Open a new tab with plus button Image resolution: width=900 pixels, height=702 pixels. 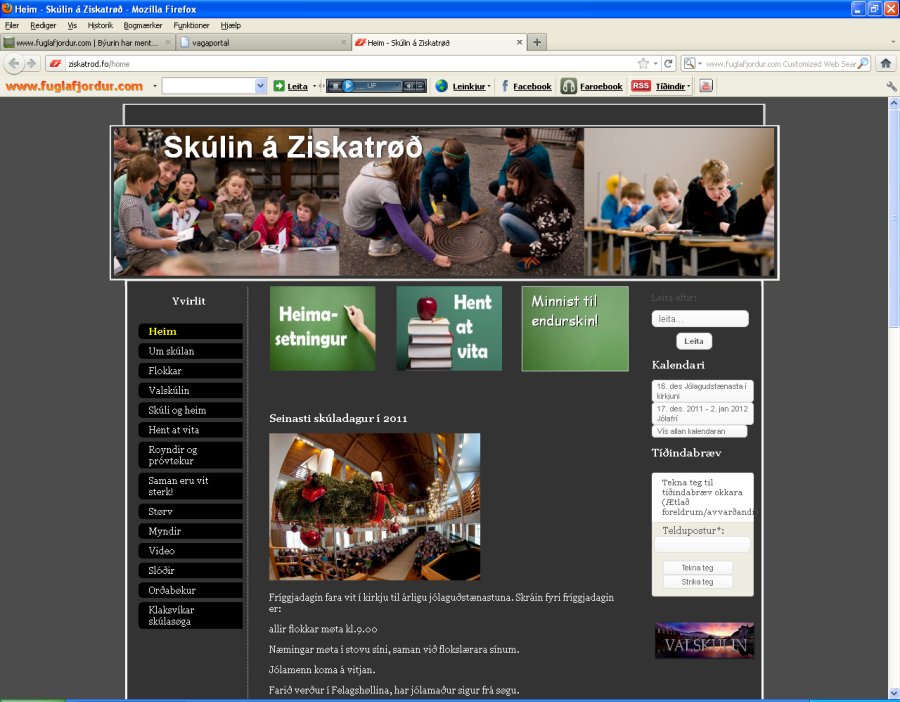(537, 42)
